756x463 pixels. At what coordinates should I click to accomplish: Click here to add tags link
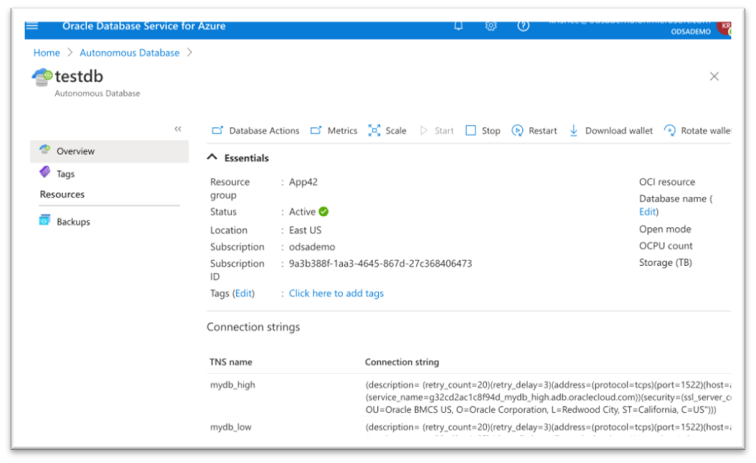point(336,293)
